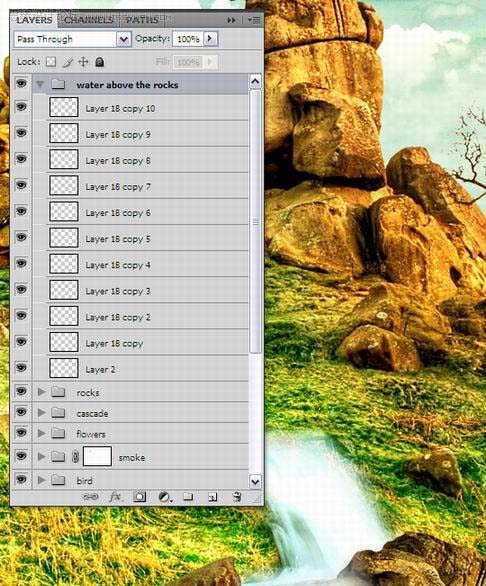Collapse the water above the rocks group
This screenshot has width=486, height=586.
(40, 85)
